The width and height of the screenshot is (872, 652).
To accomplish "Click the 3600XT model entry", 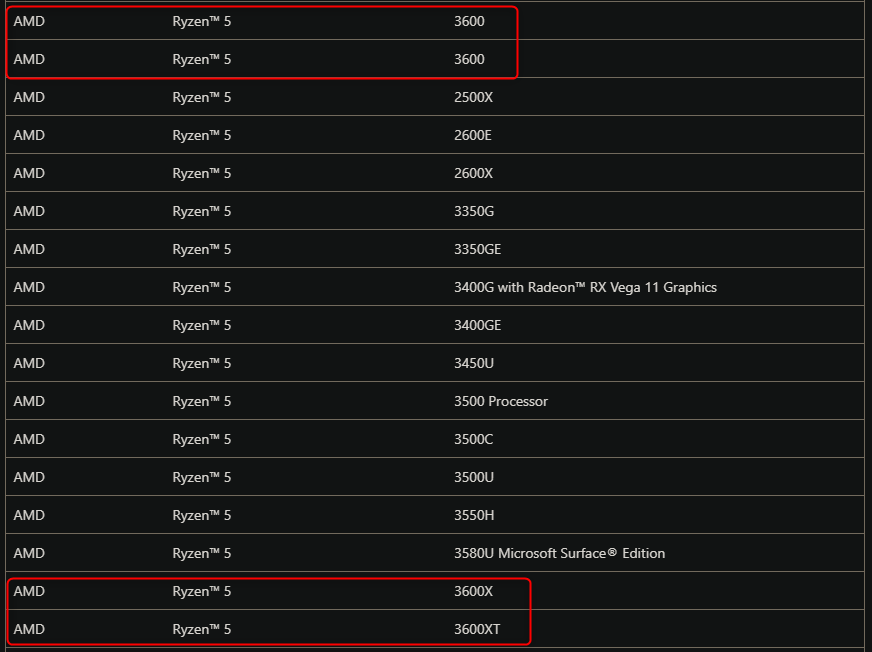I will tap(477, 629).
